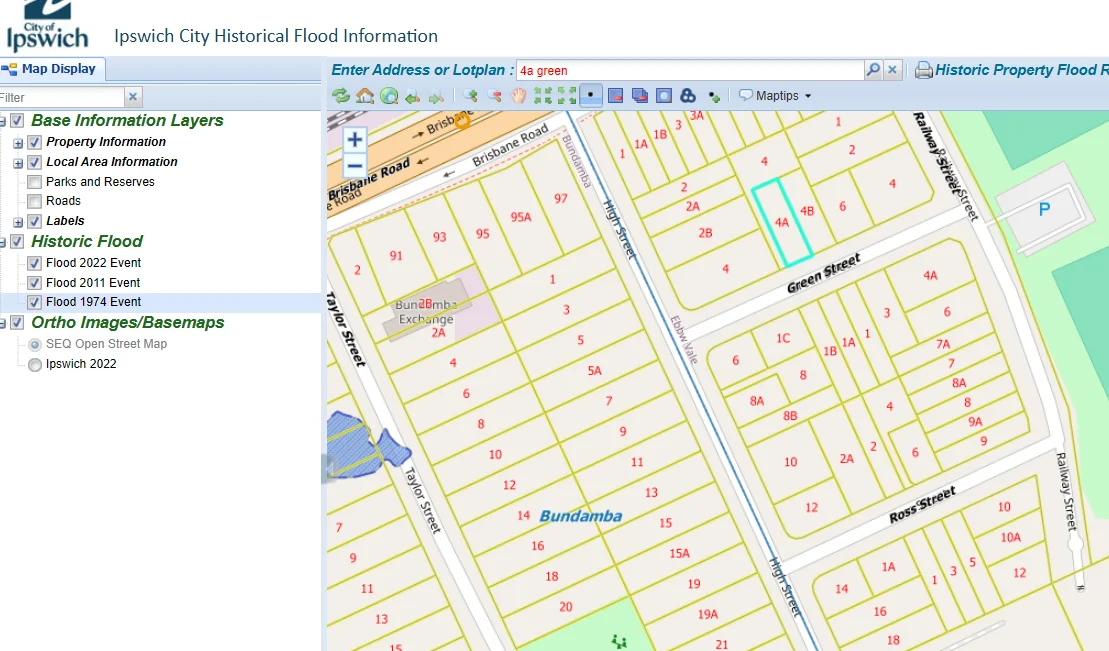Click the search magnifier beside address box

pos(873,70)
